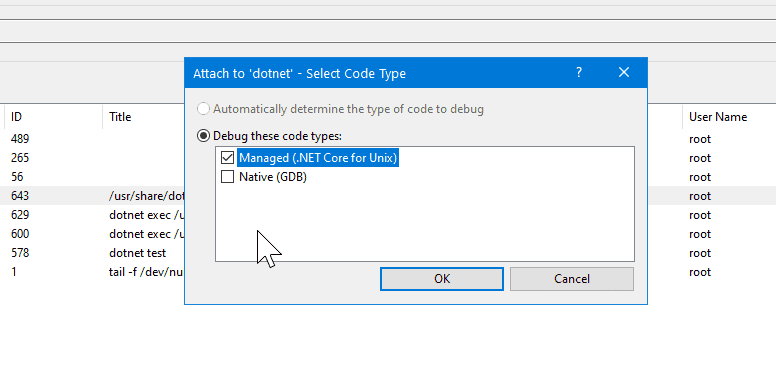Click the Cancel button in dialog
Screen dimensions: 776x381
[572, 279]
